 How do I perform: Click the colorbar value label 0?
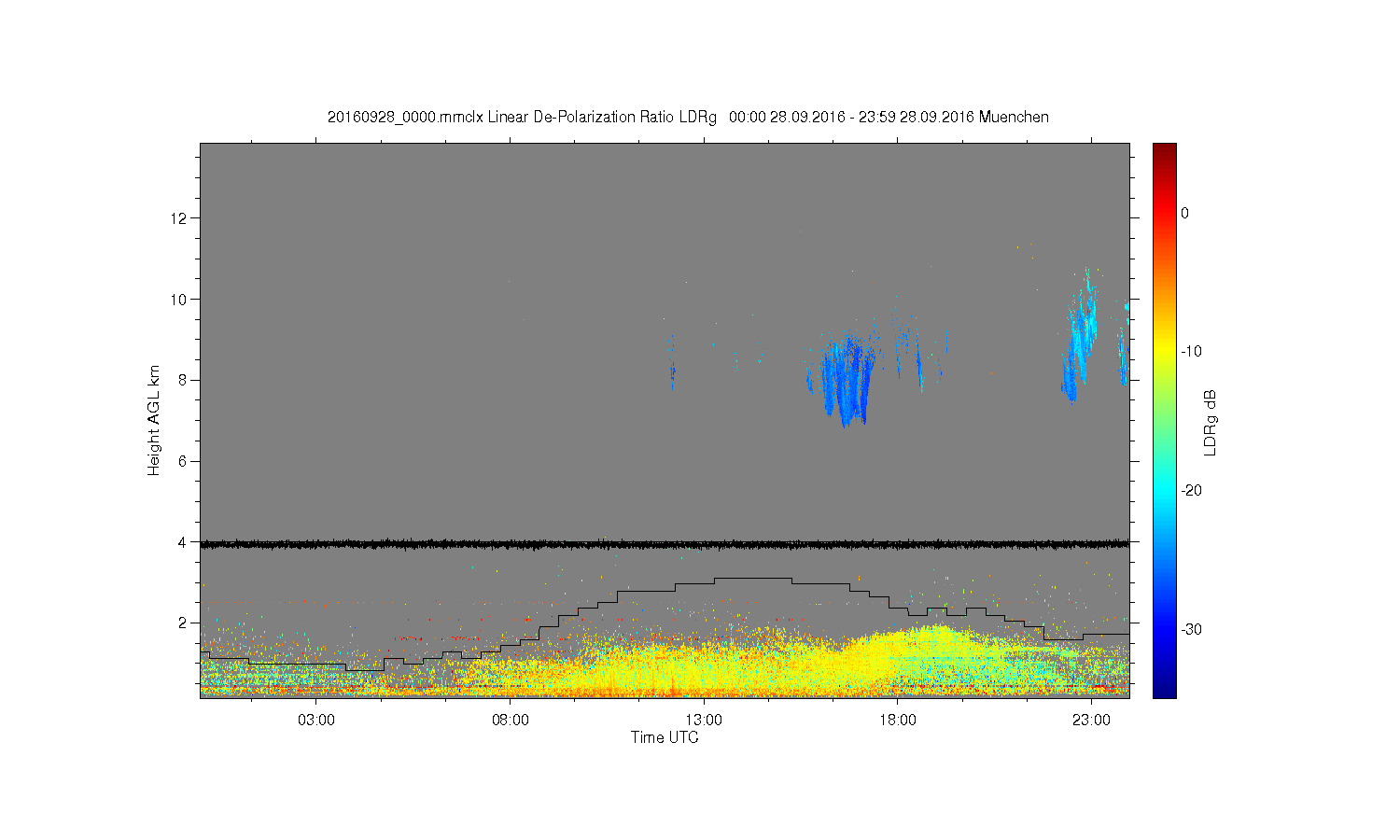coord(1185,213)
